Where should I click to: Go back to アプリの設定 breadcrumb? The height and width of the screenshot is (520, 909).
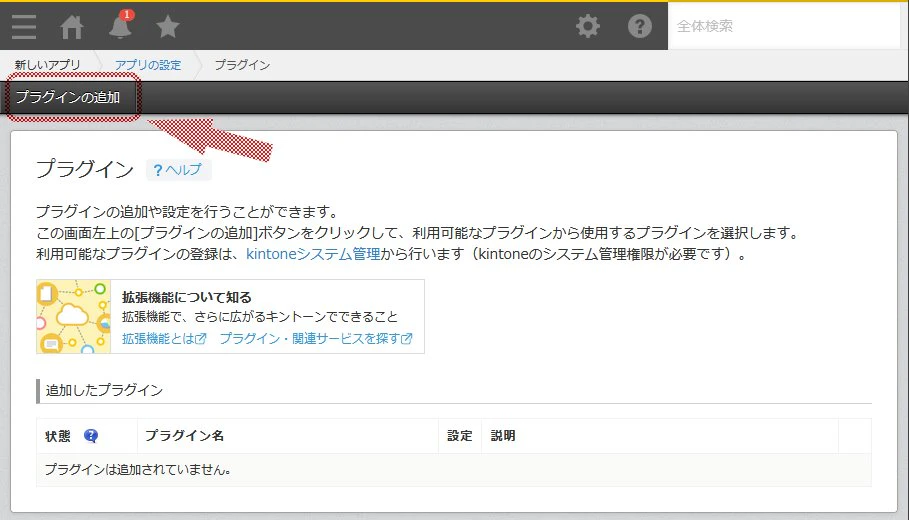tap(148, 65)
